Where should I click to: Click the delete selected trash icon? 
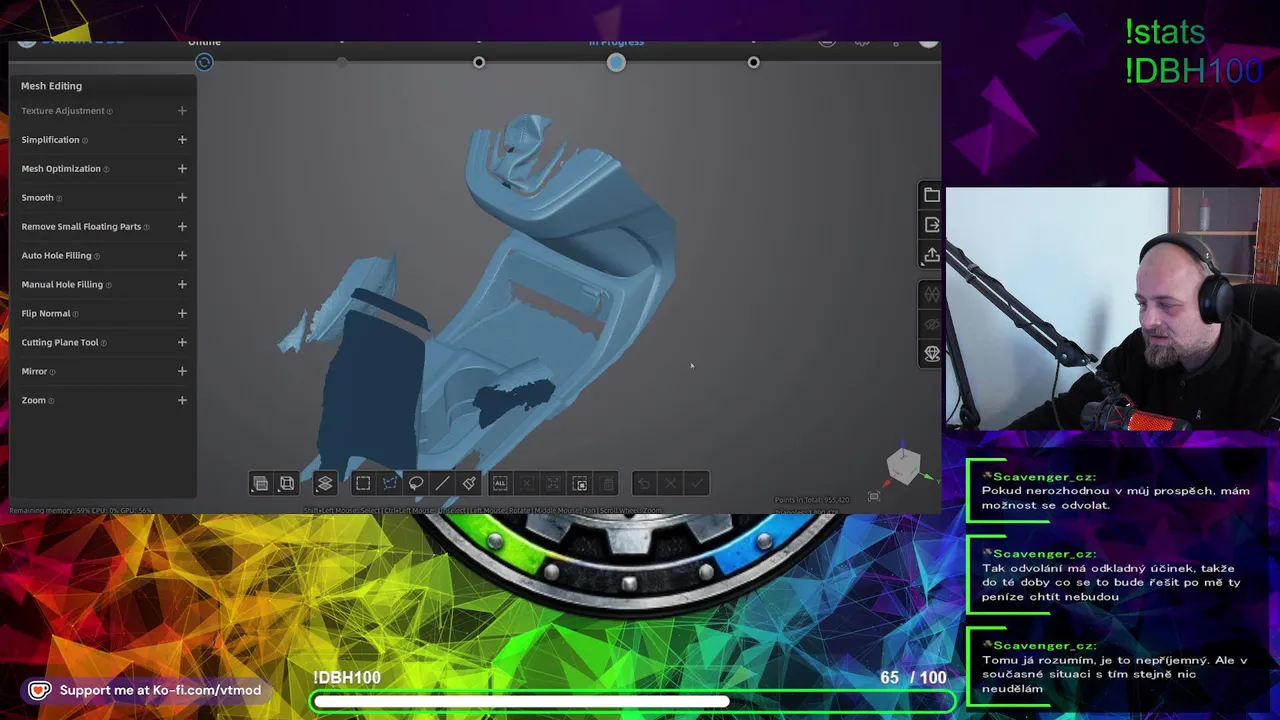click(x=607, y=484)
